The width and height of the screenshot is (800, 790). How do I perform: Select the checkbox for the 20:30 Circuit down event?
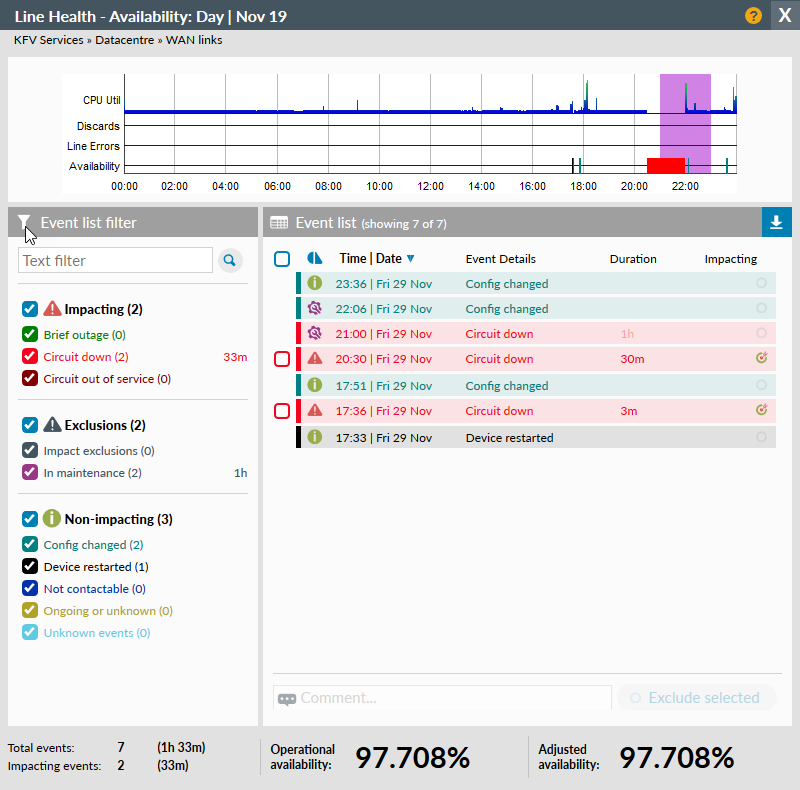pyautogui.click(x=282, y=359)
